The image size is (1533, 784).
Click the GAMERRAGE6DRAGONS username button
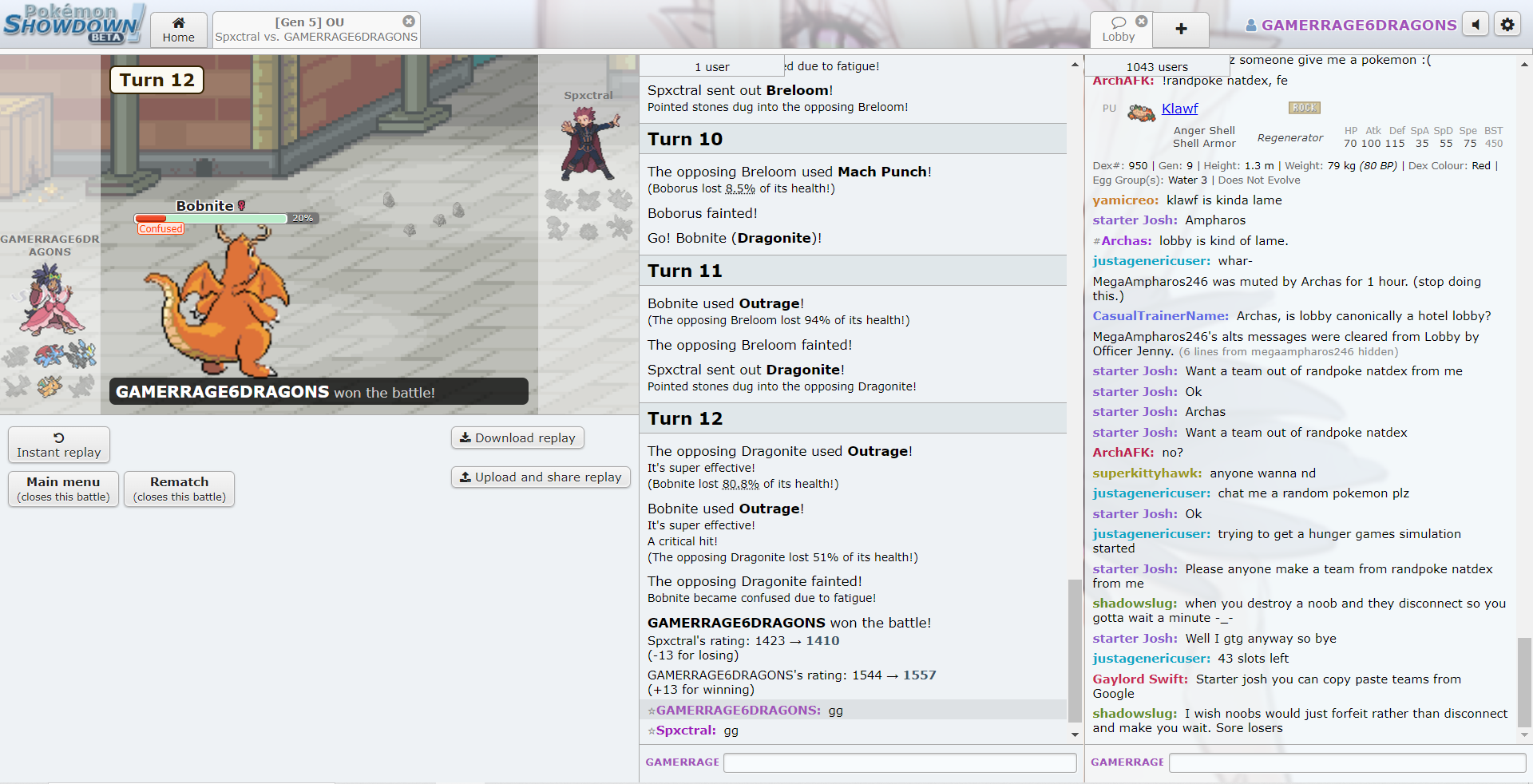(x=1351, y=25)
